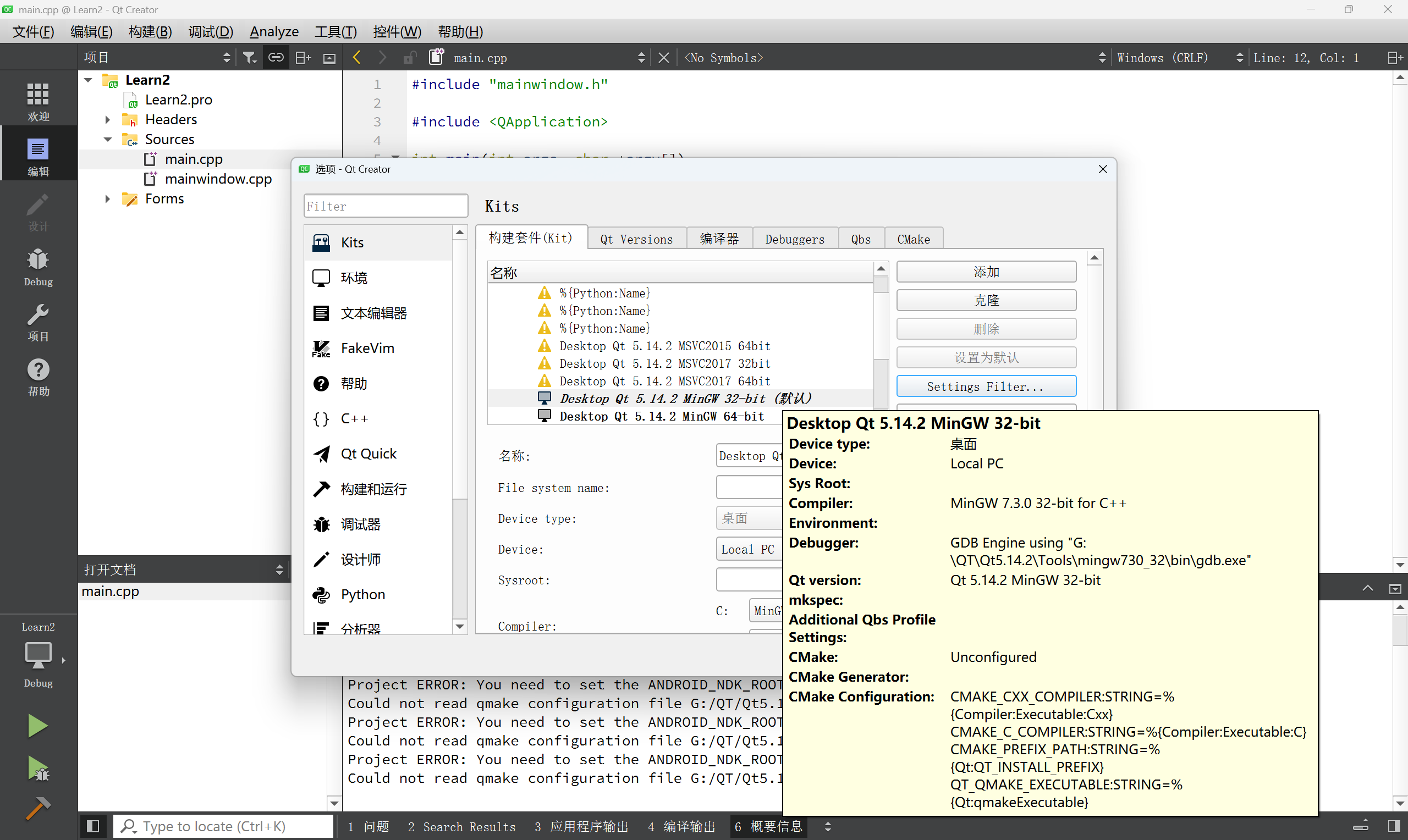Select FakeVim options category

point(378,348)
